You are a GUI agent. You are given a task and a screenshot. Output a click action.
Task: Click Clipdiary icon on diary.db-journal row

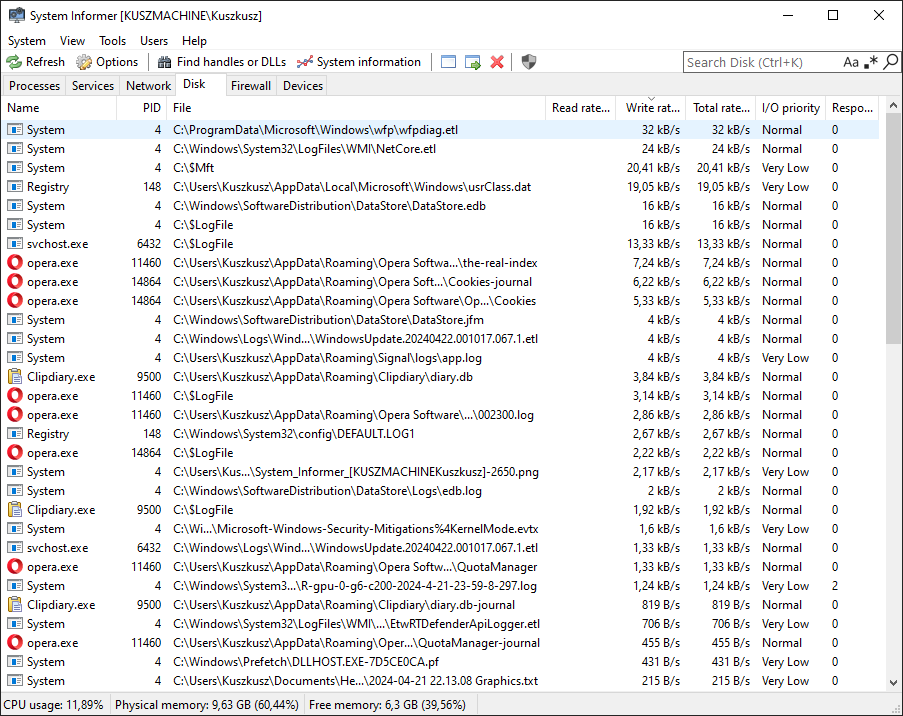coord(15,605)
